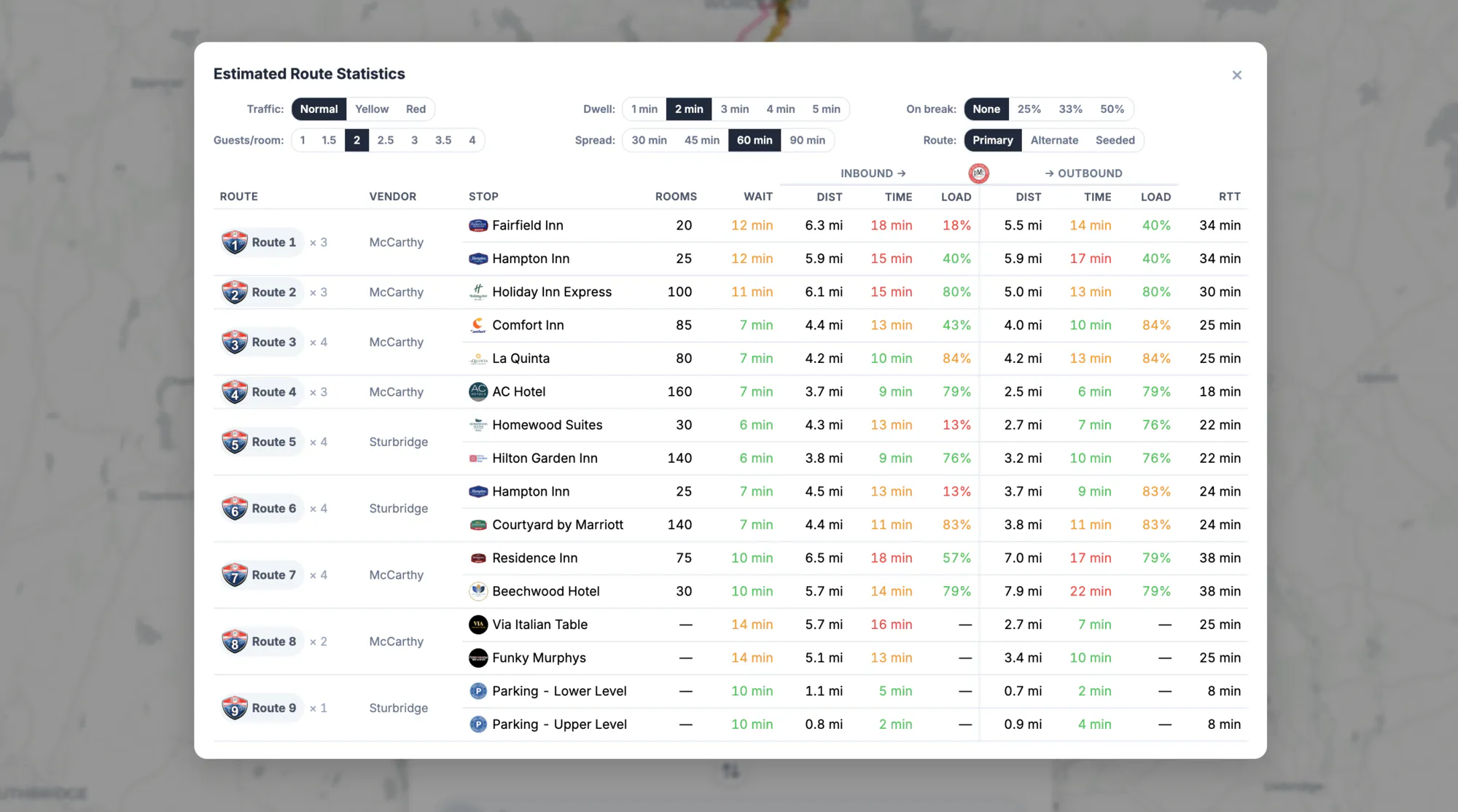
Task: Click the venue marker between Inbound and Outbound
Action: coord(978,173)
